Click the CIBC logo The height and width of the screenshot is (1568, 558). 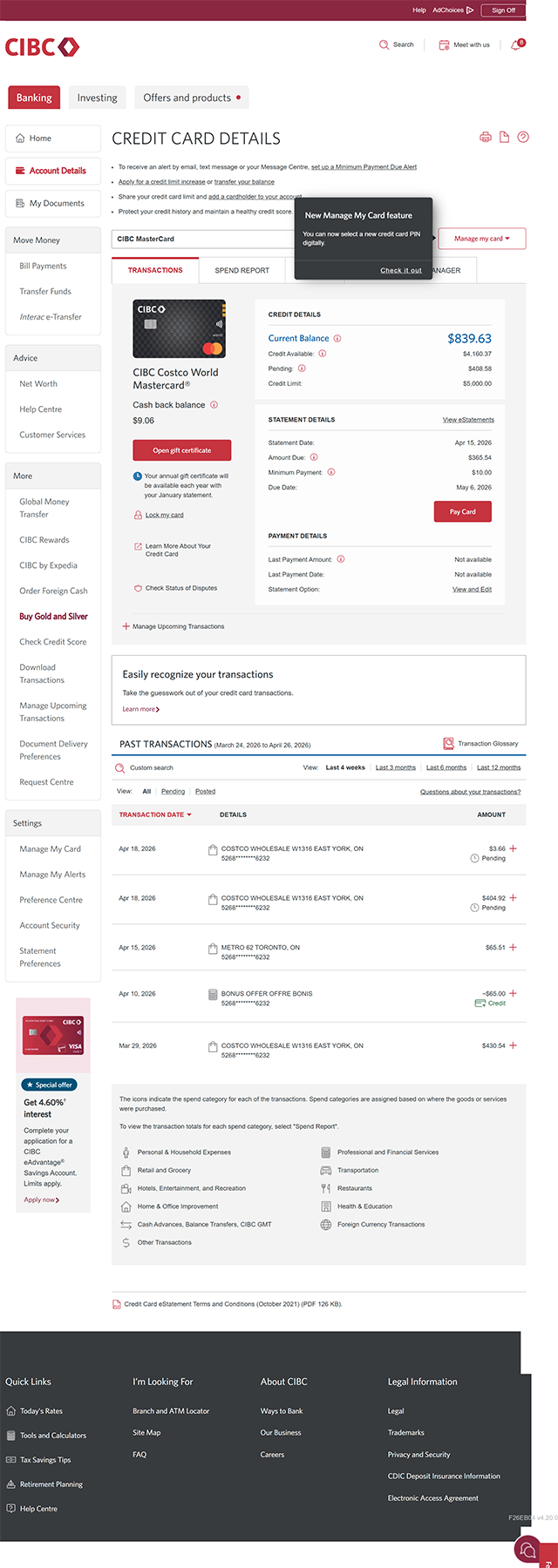[x=42, y=47]
